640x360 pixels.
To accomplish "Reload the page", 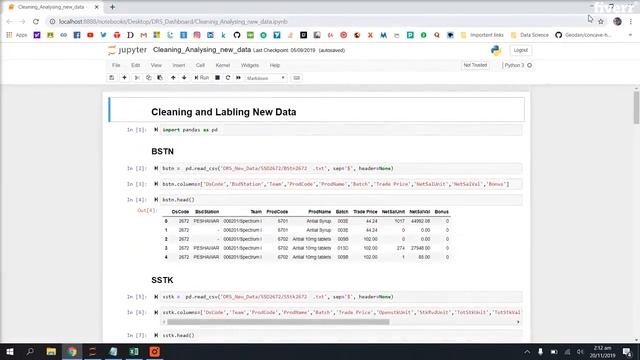I will (x=36, y=22).
